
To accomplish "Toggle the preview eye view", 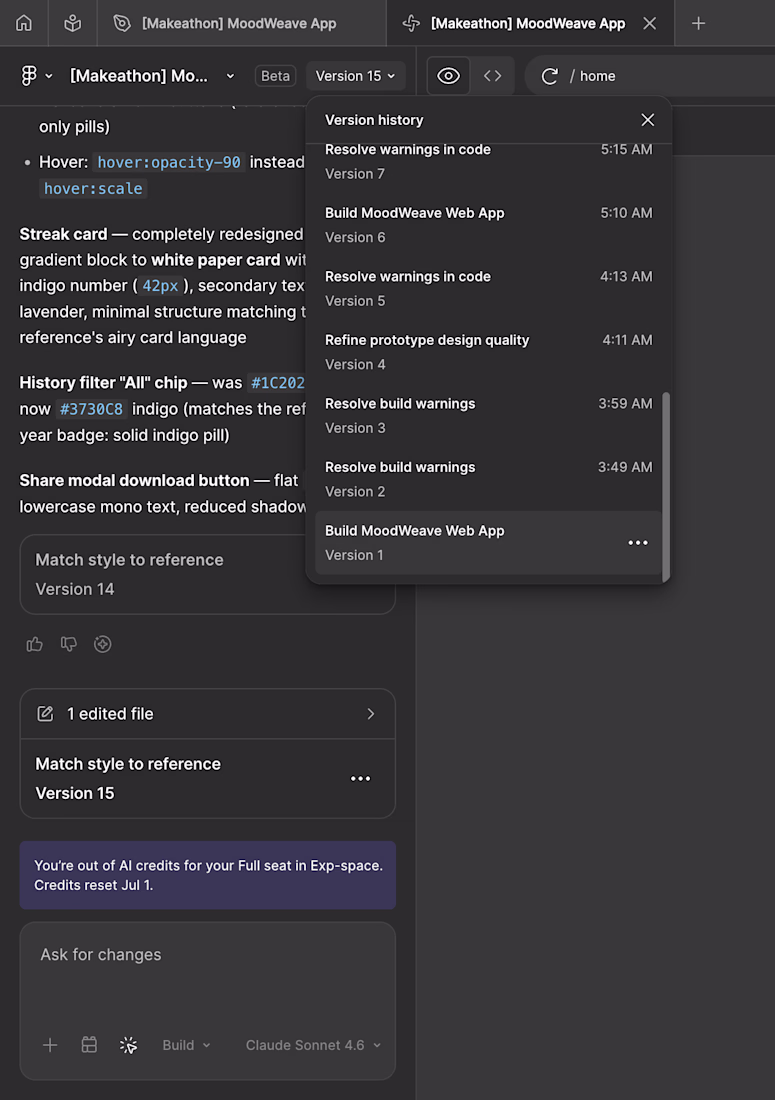I will [x=448, y=76].
